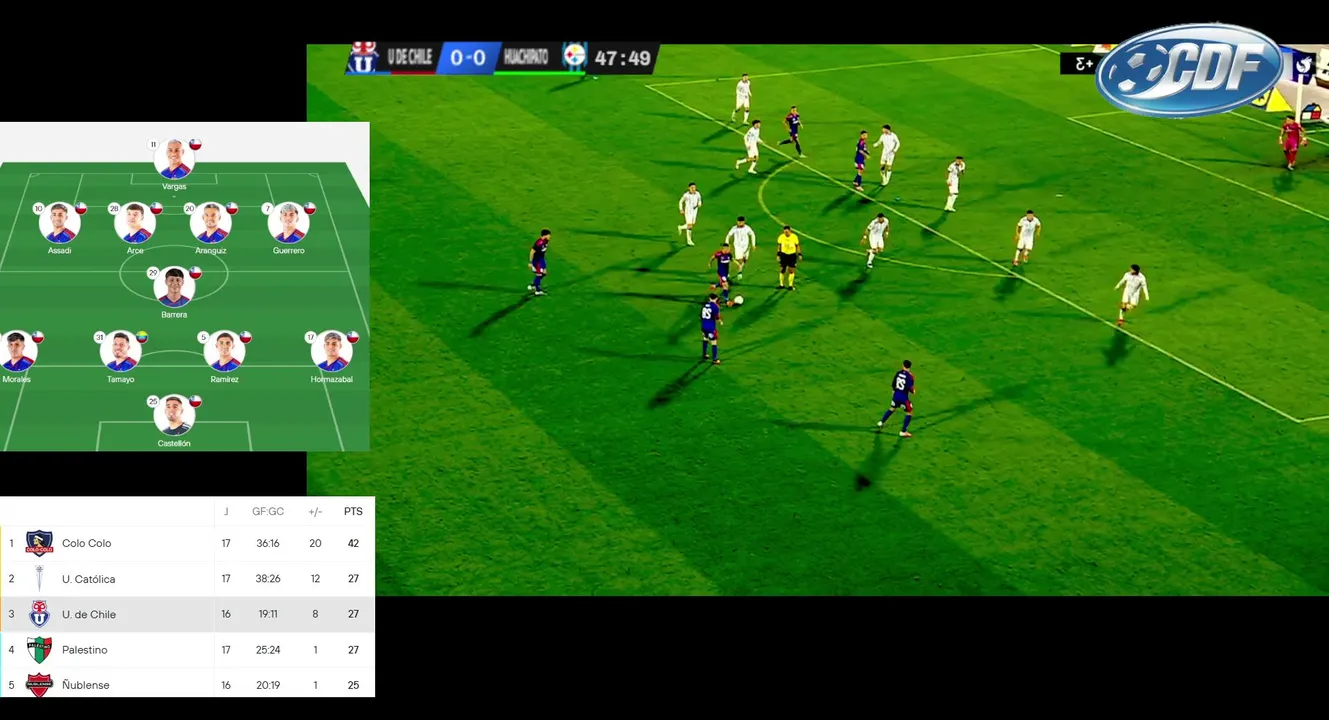Click the "GF:GC" column header
Image resolution: width=1329 pixels, height=720 pixels.
coord(268,512)
